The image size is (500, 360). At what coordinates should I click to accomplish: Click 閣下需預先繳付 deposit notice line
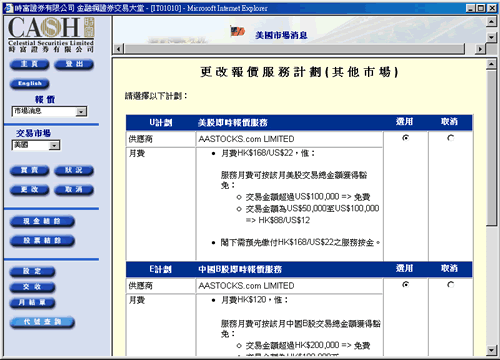[300, 243]
